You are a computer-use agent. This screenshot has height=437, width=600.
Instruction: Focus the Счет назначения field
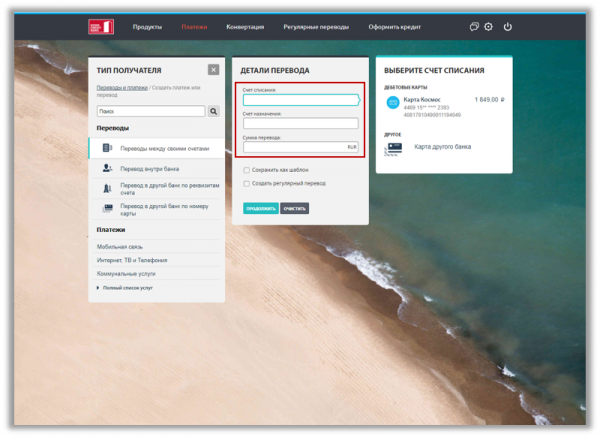point(301,123)
